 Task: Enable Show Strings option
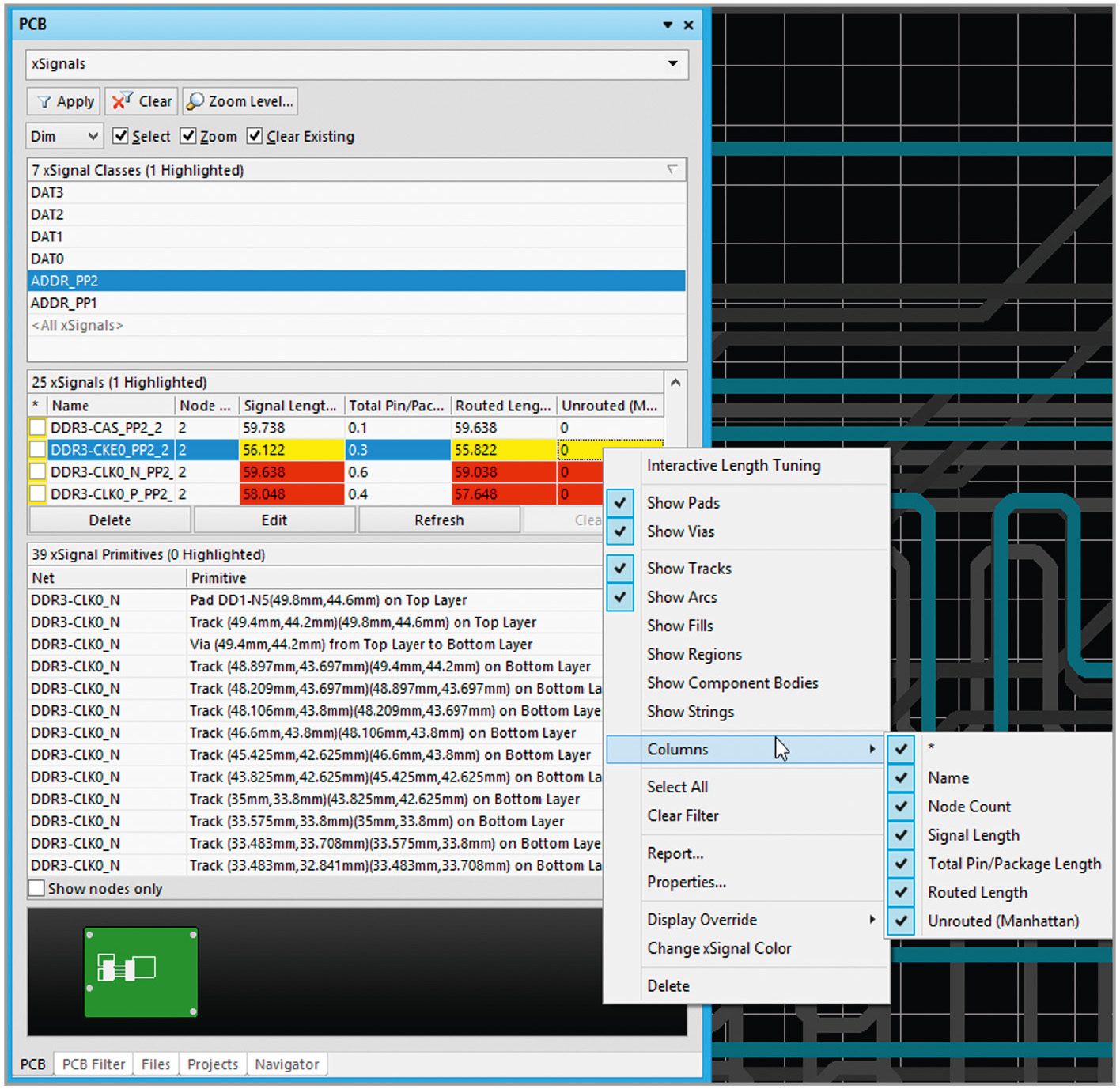click(747, 711)
